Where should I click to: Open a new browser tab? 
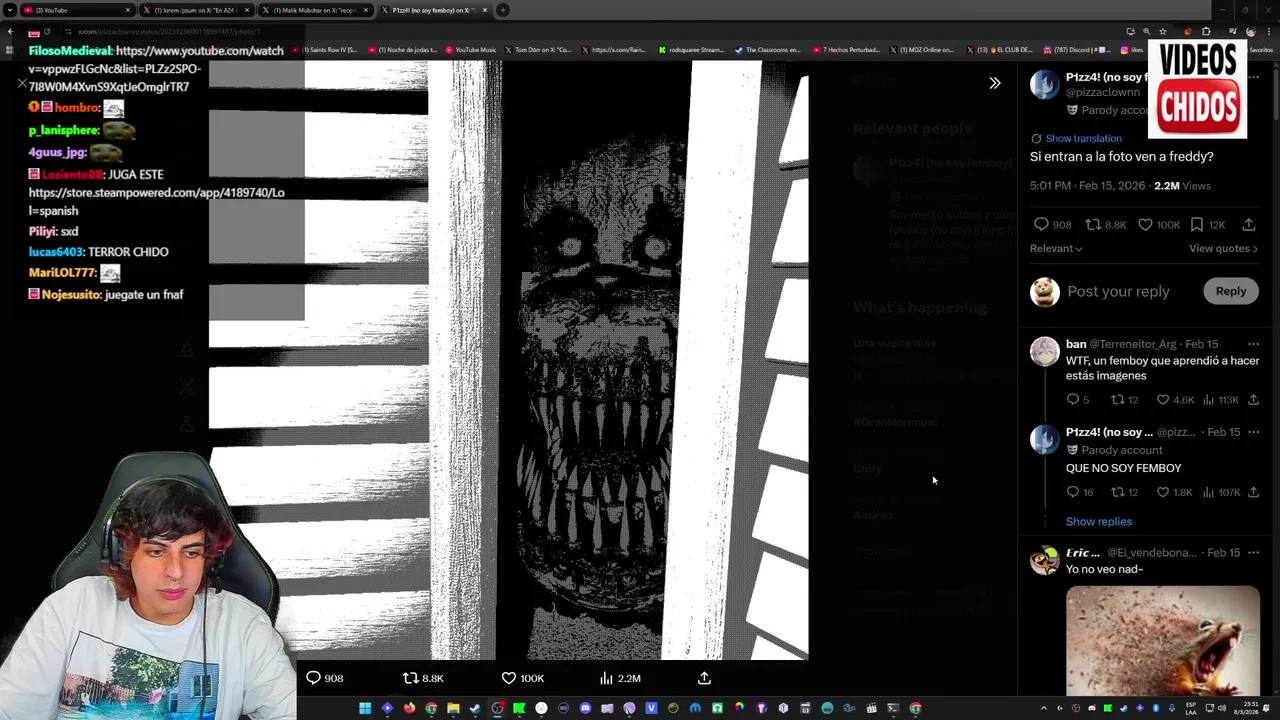click(x=503, y=10)
